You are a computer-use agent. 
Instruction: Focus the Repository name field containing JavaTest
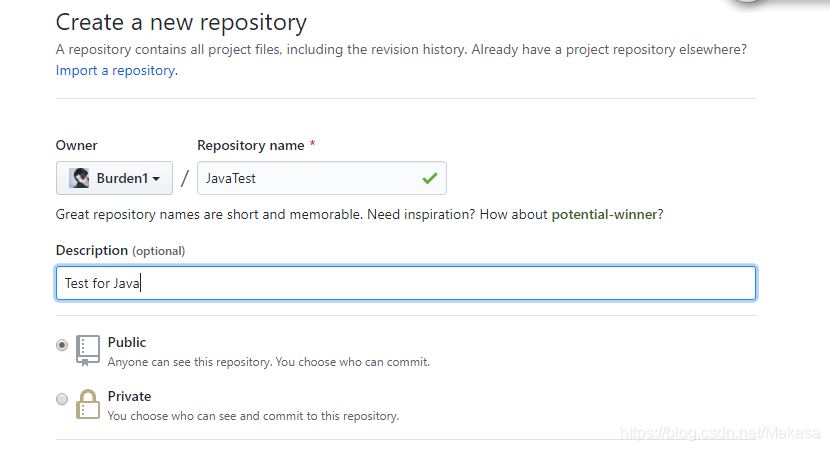[x=310, y=178]
